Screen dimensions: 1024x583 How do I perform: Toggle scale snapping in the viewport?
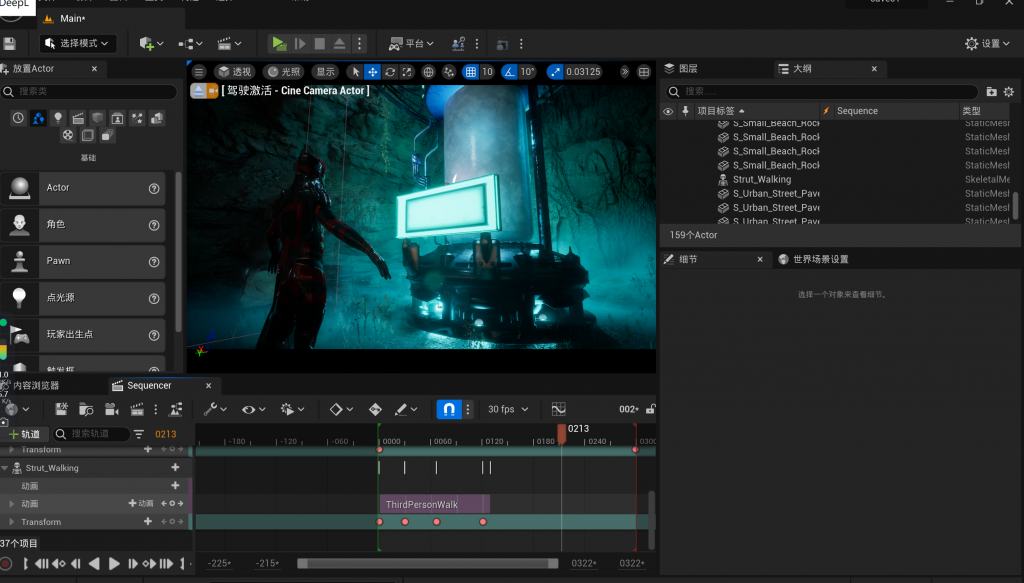tap(554, 72)
